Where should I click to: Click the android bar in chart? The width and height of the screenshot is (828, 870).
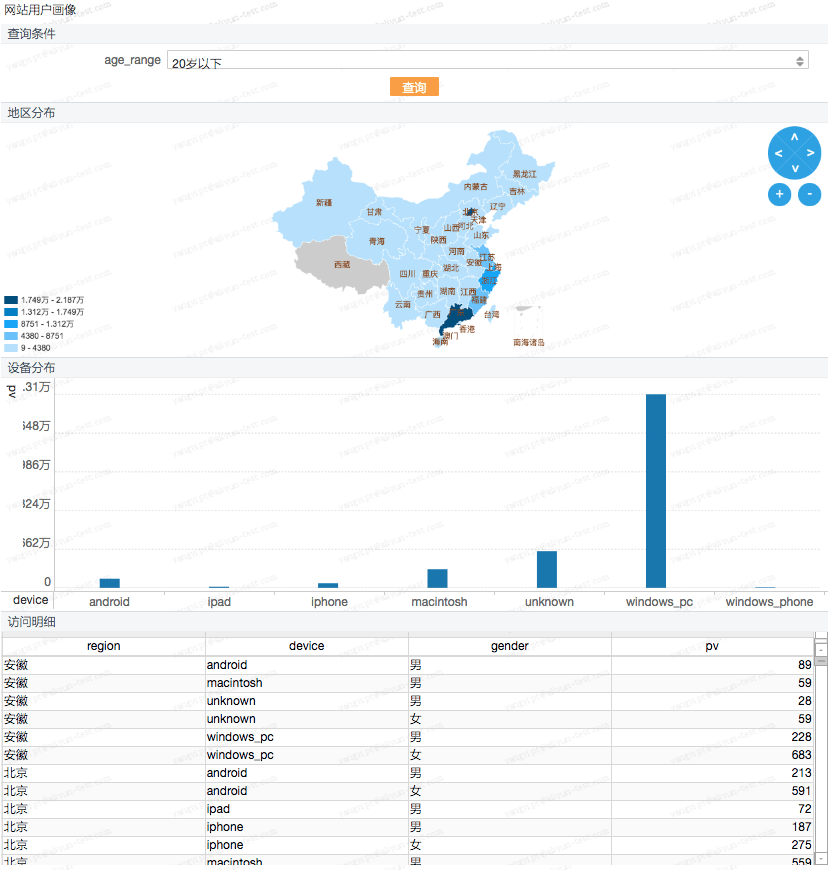(x=110, y=583)
